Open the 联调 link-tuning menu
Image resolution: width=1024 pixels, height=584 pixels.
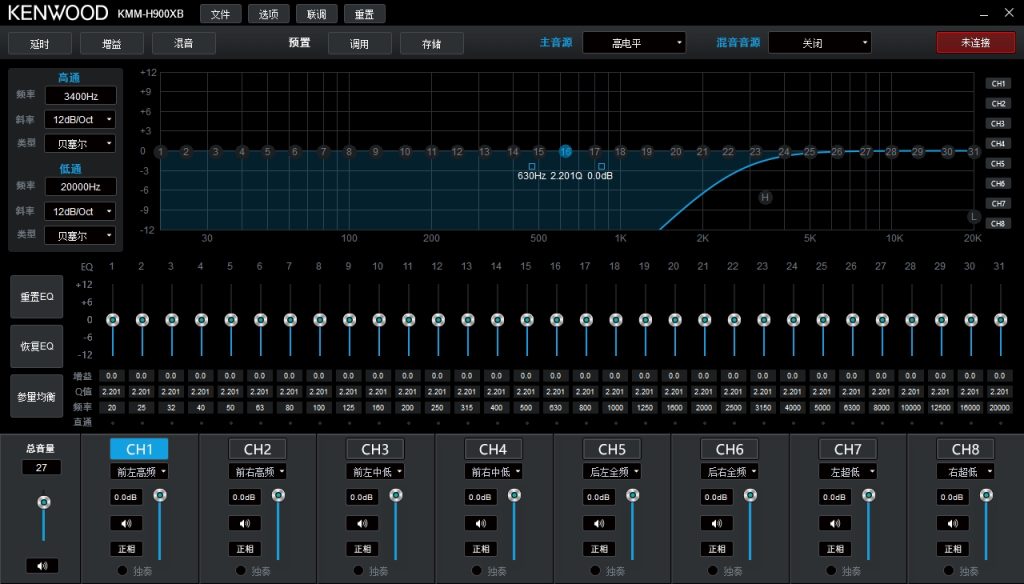[317, 14]
